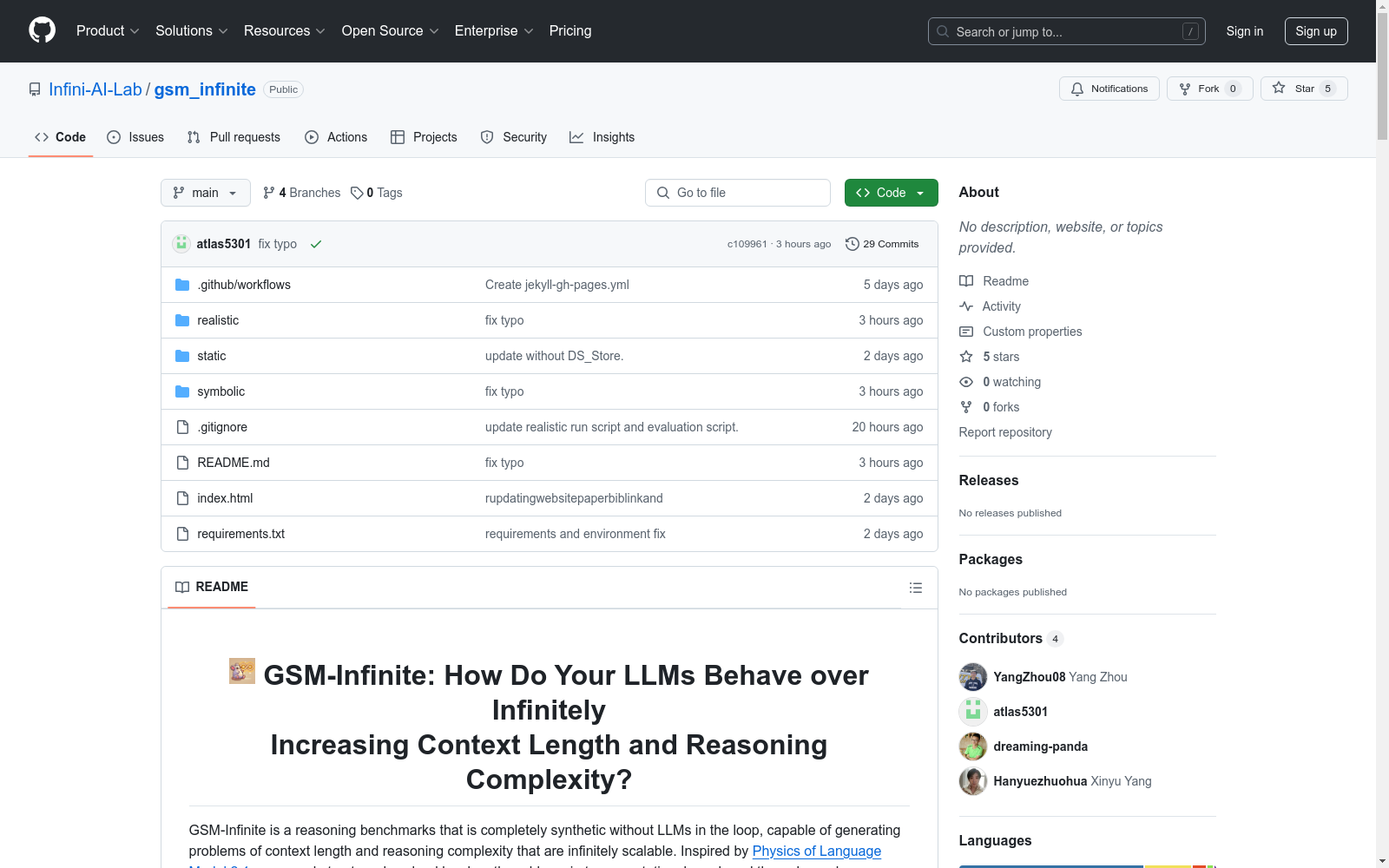
Task: Select the Code repository tab
Action: 61,137
